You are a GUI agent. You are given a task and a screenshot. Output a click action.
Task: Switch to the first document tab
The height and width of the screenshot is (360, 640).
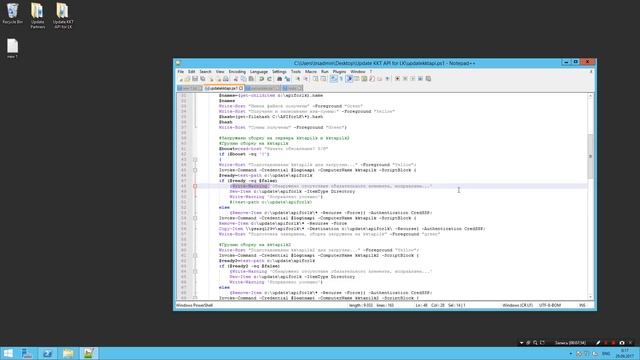190,88
